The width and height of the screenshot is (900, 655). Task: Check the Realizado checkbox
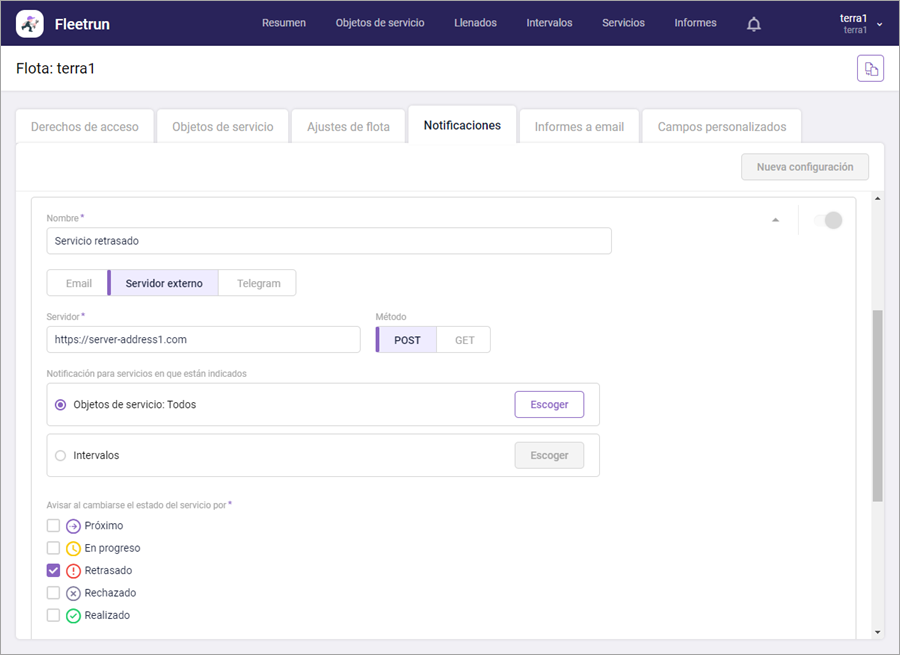coord(53,615)
